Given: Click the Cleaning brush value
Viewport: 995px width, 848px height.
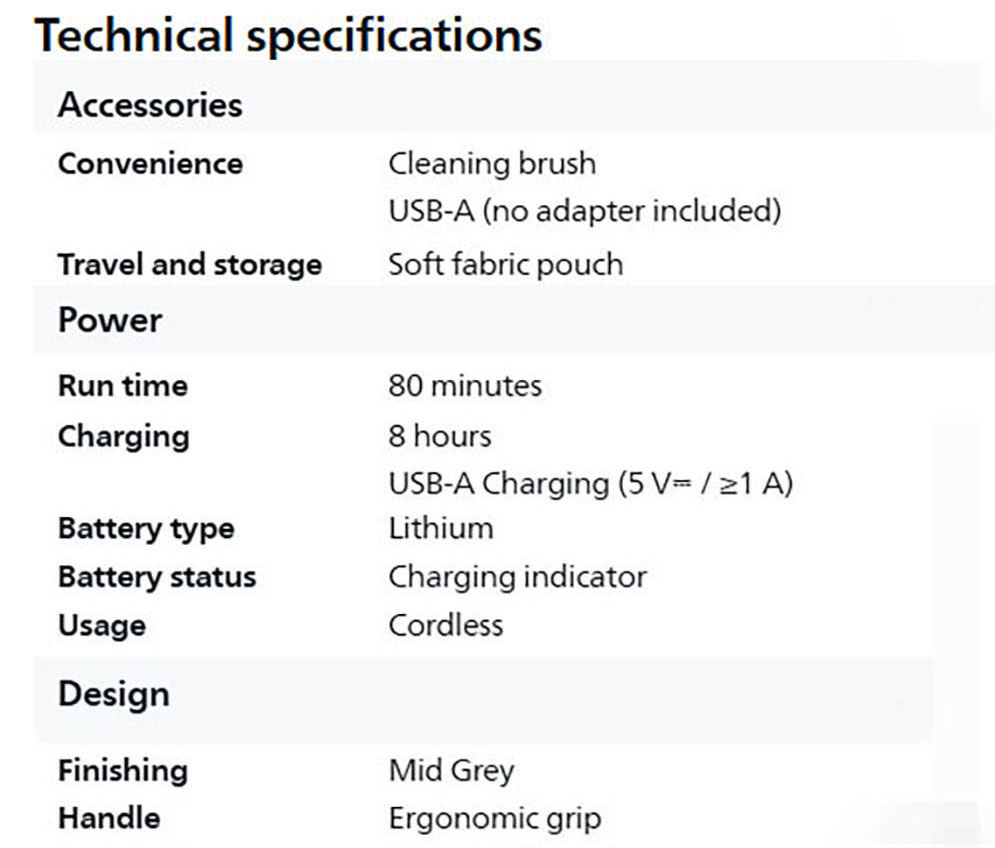Looking at the screenshot, I should point(491,163).
